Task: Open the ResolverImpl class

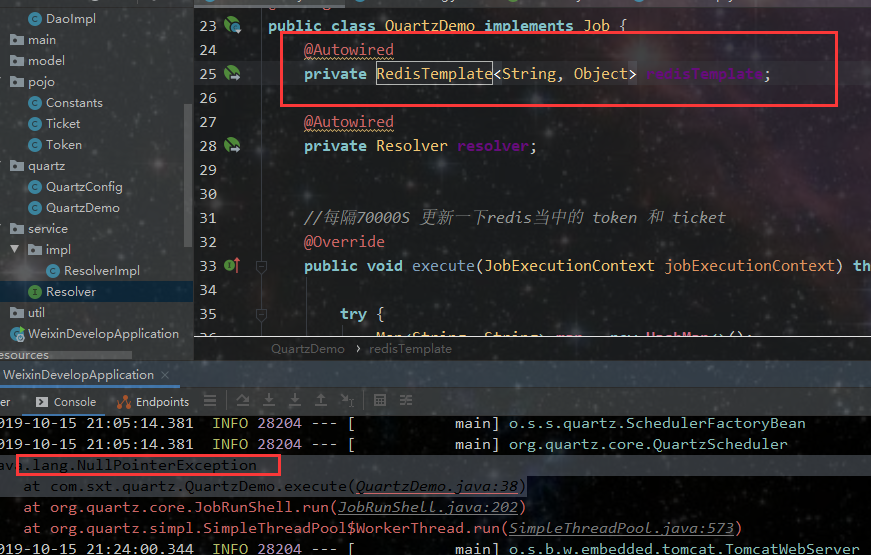Action: [x=102, y=271]
